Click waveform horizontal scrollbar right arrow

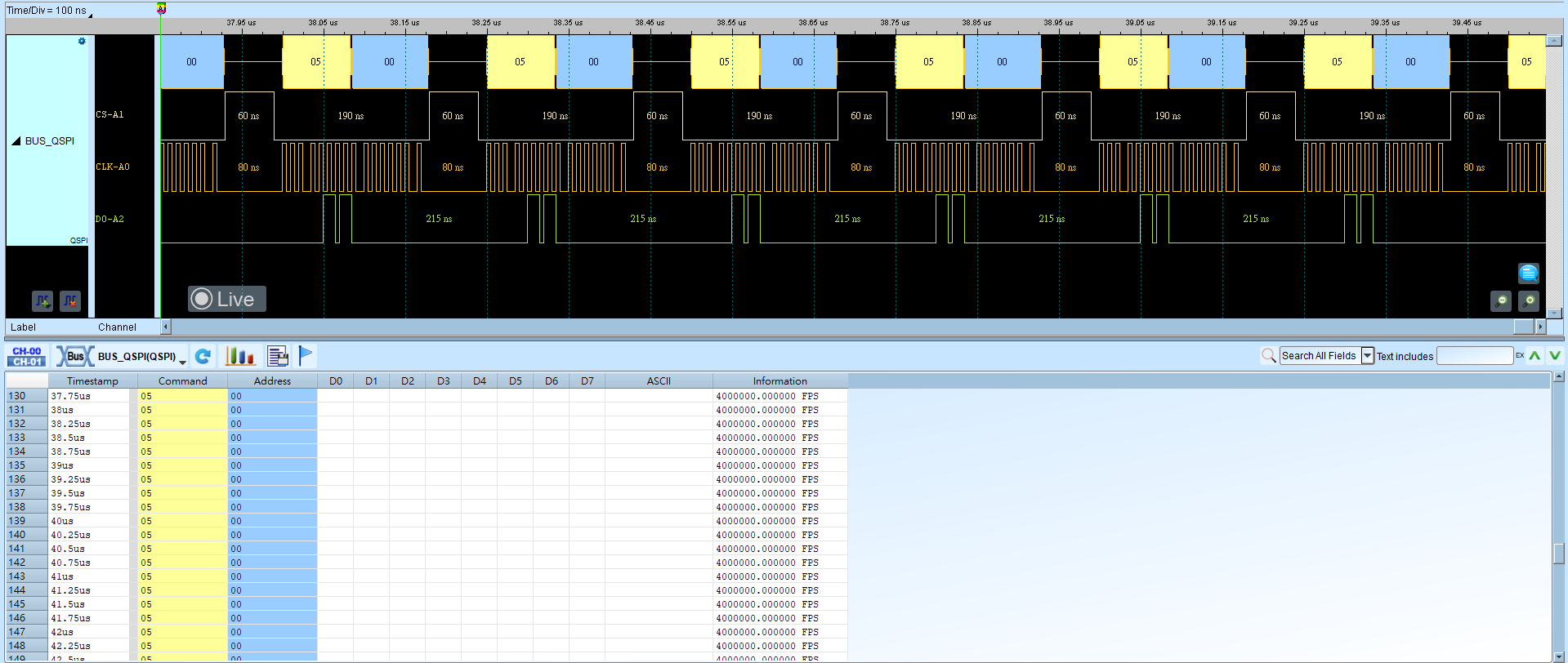click(1541, 327)
